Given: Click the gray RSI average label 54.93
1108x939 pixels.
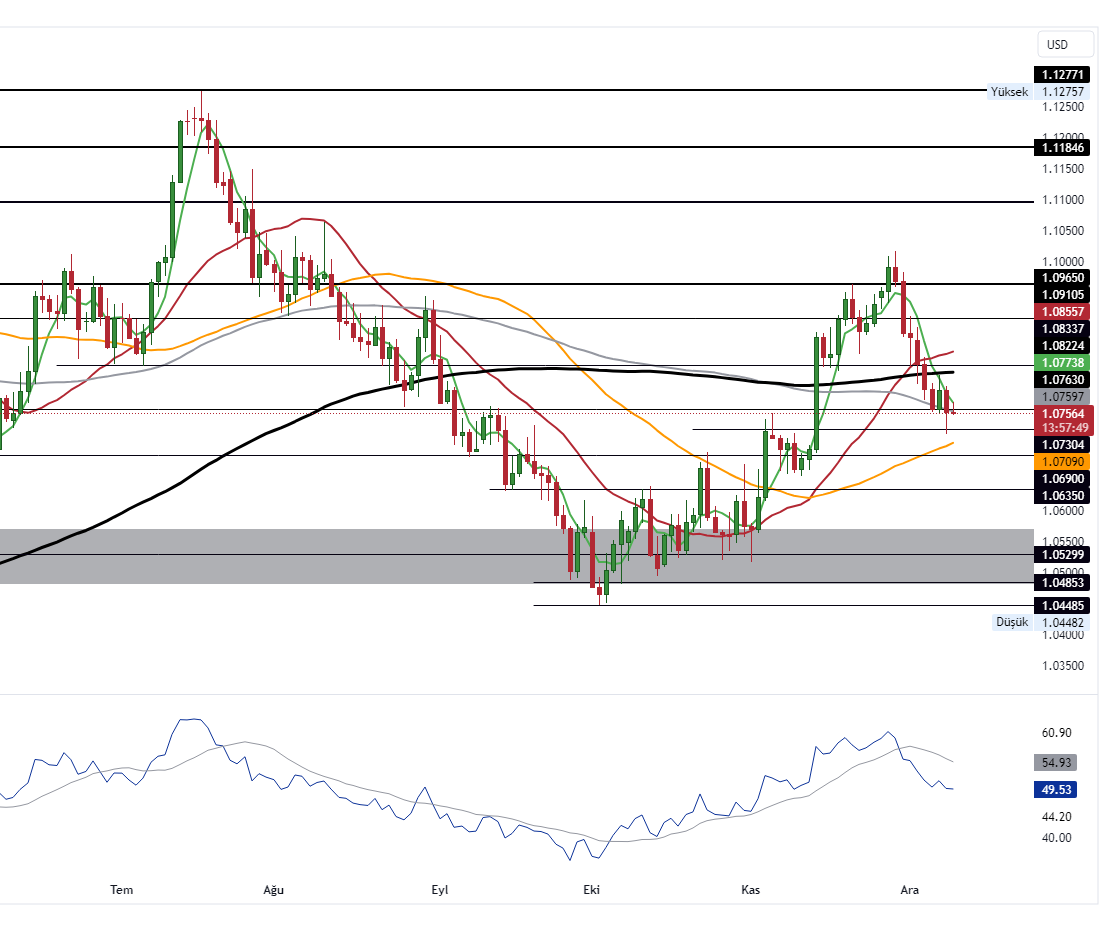Looking at the screenshot, I should pyautogui.click(x=1056, y=762).
